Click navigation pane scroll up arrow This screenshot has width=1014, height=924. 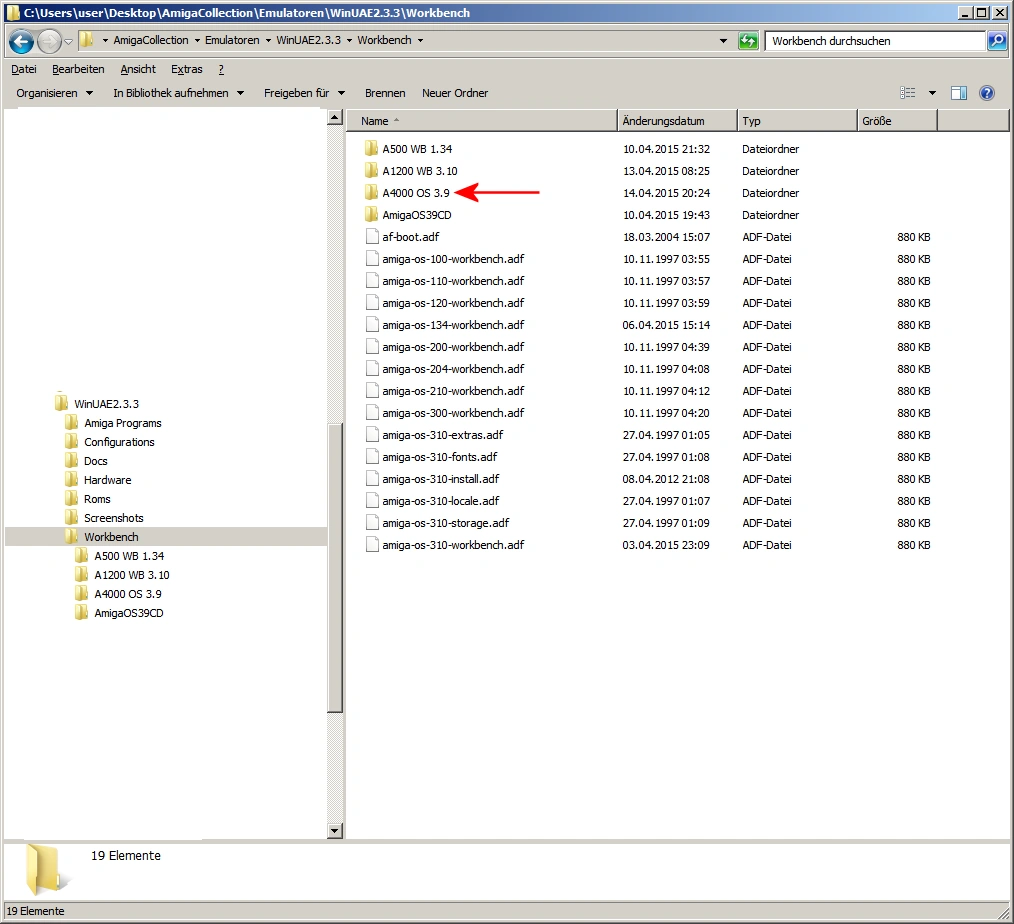tap(334, 118)
